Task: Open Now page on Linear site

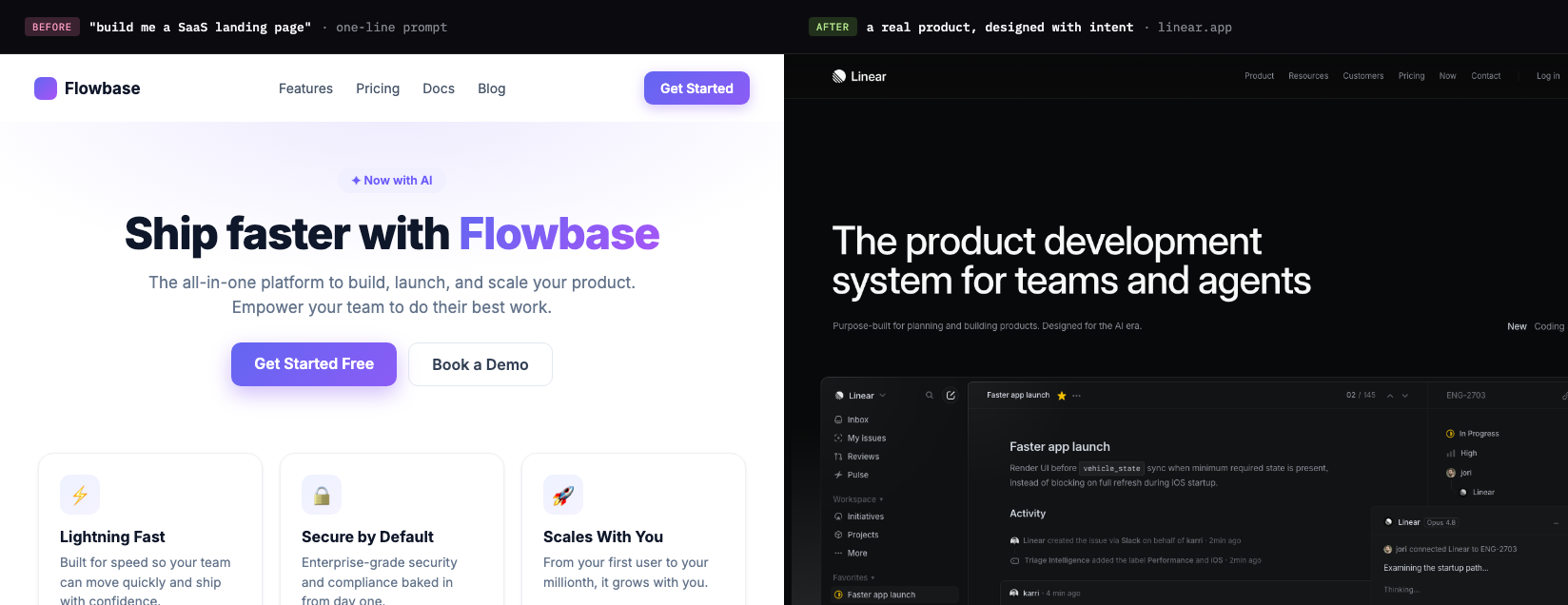Action: (1447, 76)
